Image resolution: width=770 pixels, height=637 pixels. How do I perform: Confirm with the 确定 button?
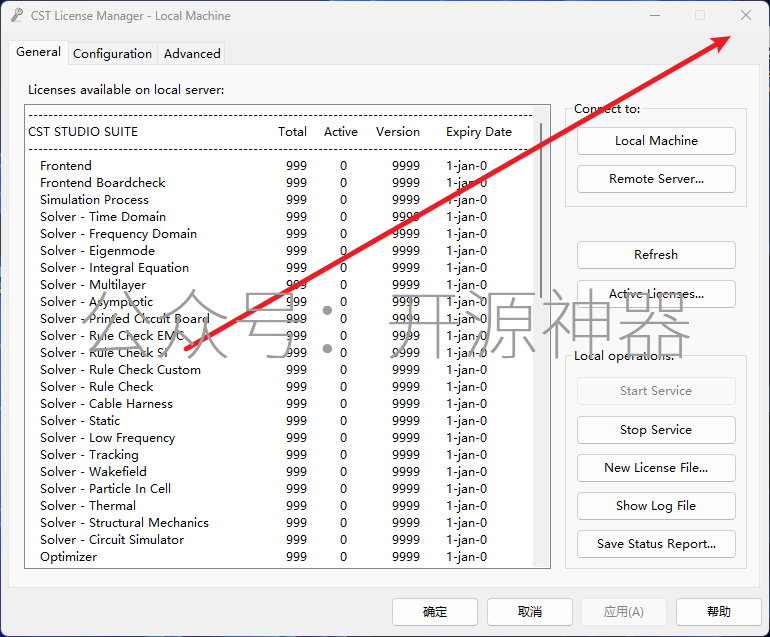pyautogui.click(x=435, y=611)
